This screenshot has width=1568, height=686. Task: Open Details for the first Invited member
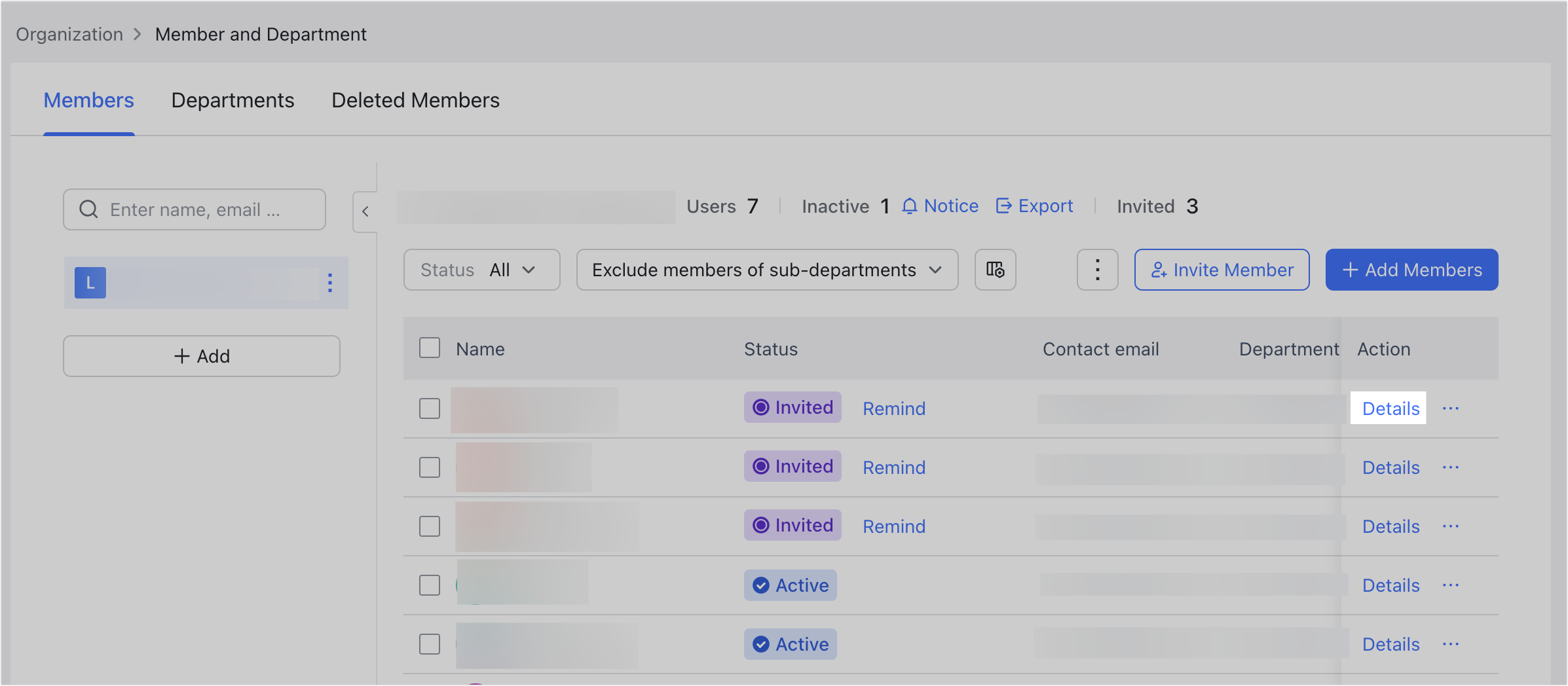(x=1391, y=408)
